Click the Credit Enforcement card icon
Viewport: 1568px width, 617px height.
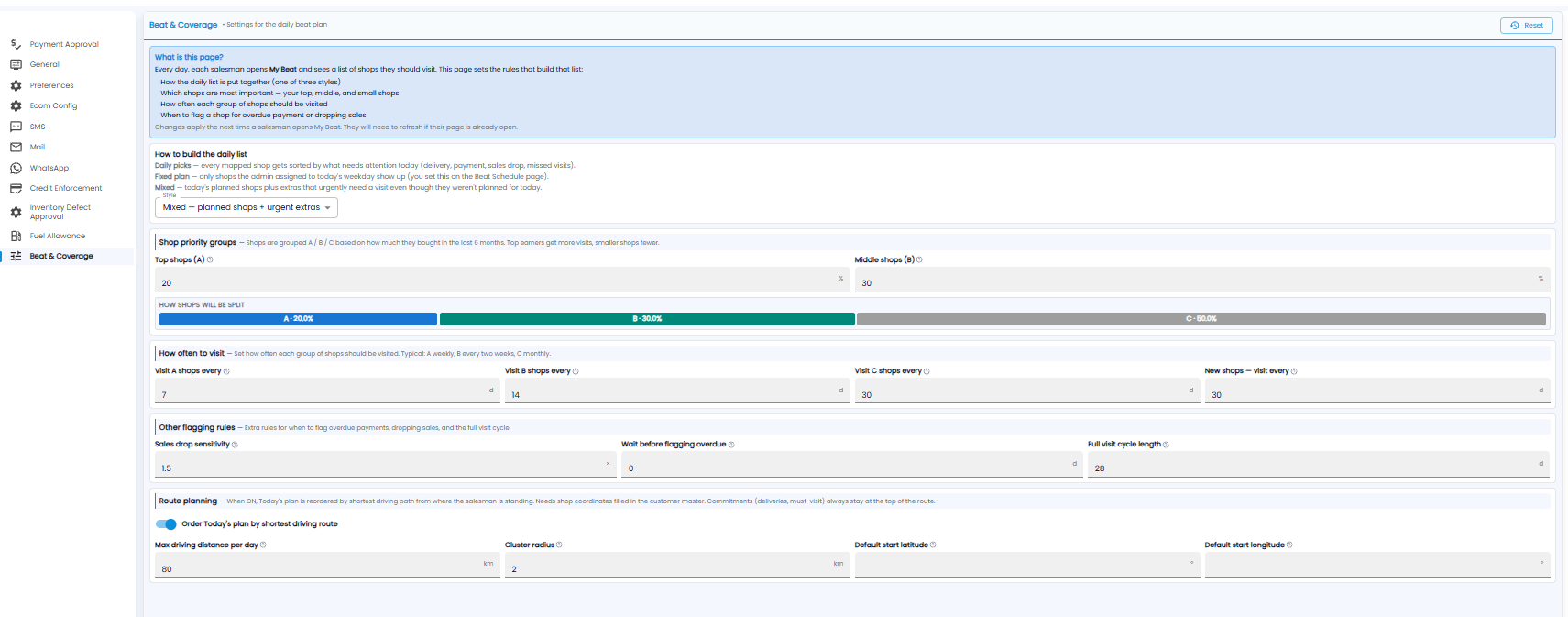point(16,188)
